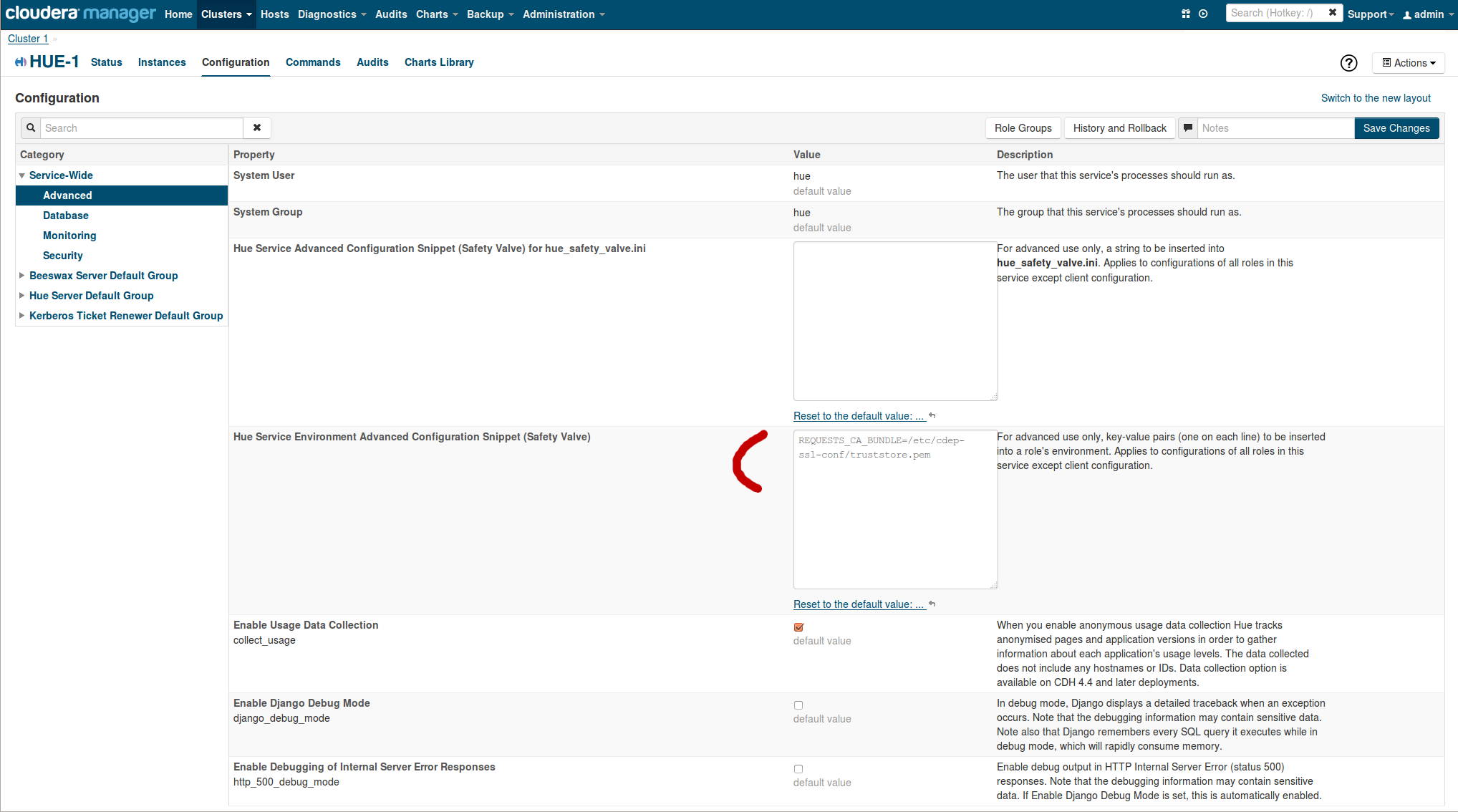
Task: Click the Notes speech bubble icon
Action: click(x=1188, y=127)
